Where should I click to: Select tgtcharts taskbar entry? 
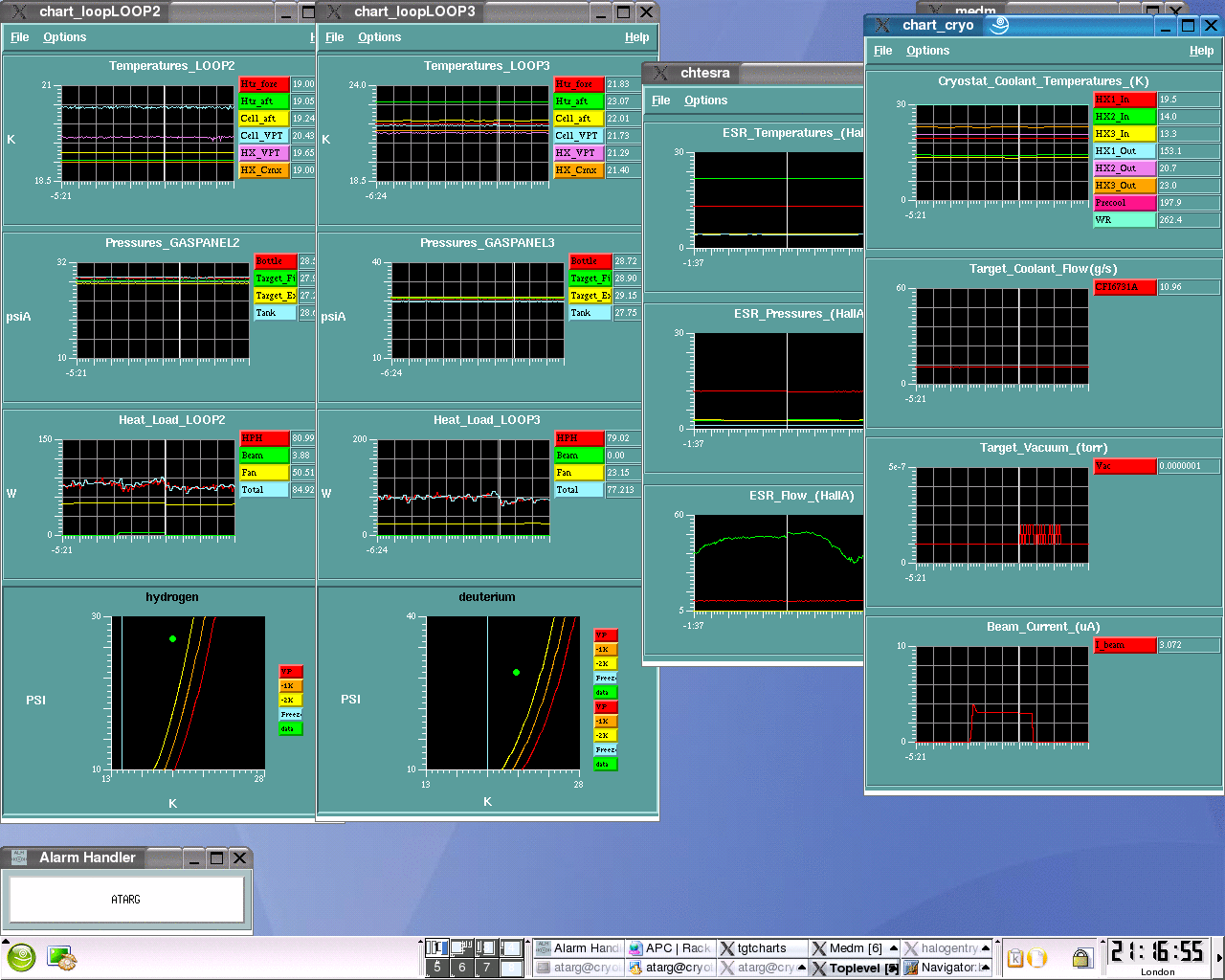pyautogui.click(x=762, y=948)
